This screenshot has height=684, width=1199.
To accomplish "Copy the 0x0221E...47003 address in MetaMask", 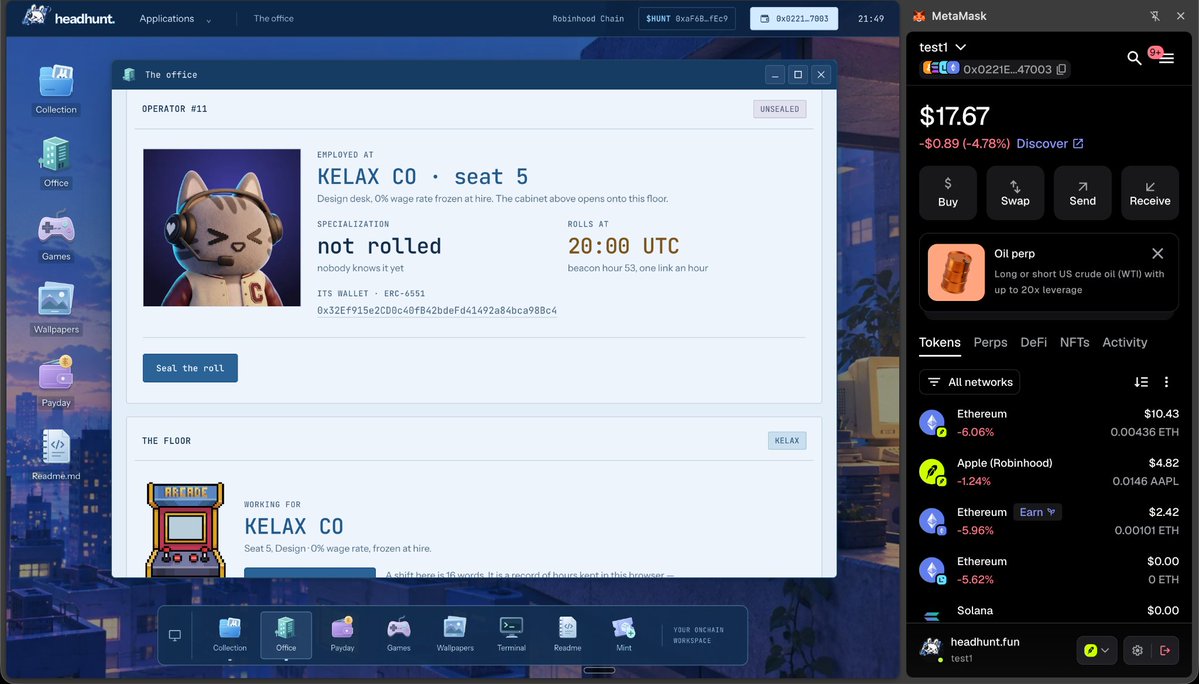I will pyautogui.click(x=1061, y=69).
